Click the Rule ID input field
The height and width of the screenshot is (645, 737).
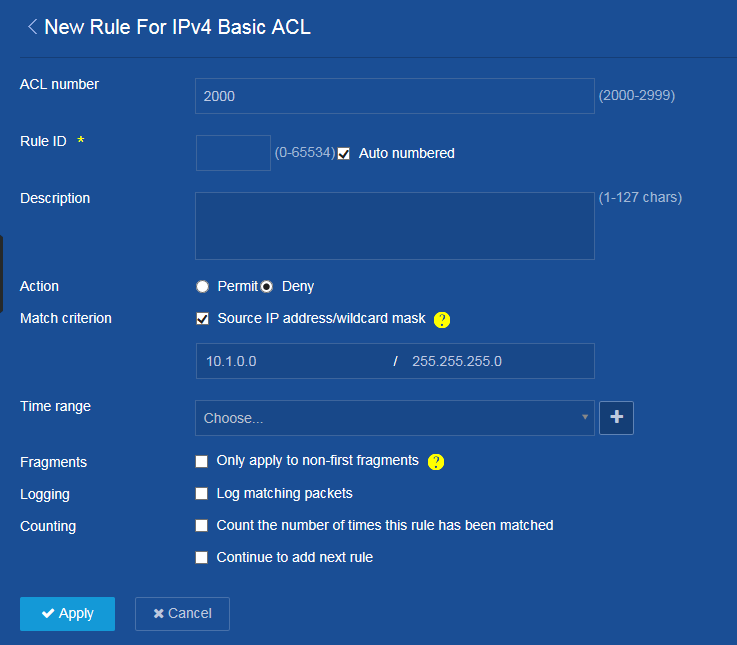click(233, 153)
